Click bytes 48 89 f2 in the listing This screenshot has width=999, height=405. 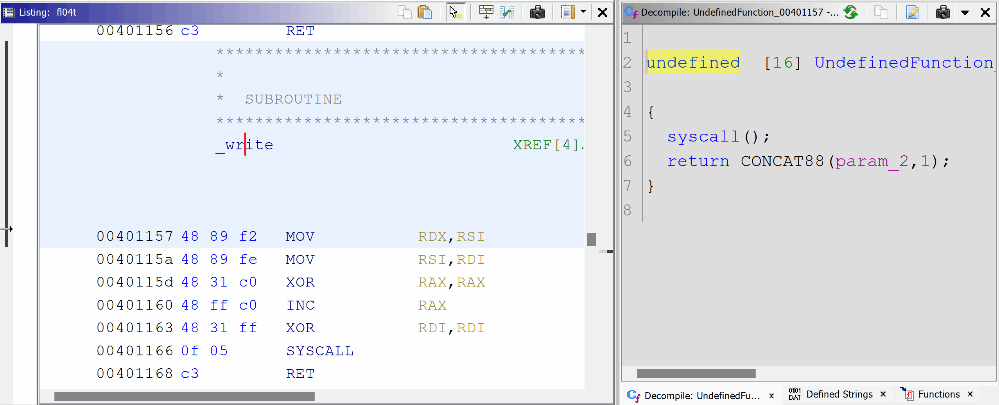pos(219,237)
